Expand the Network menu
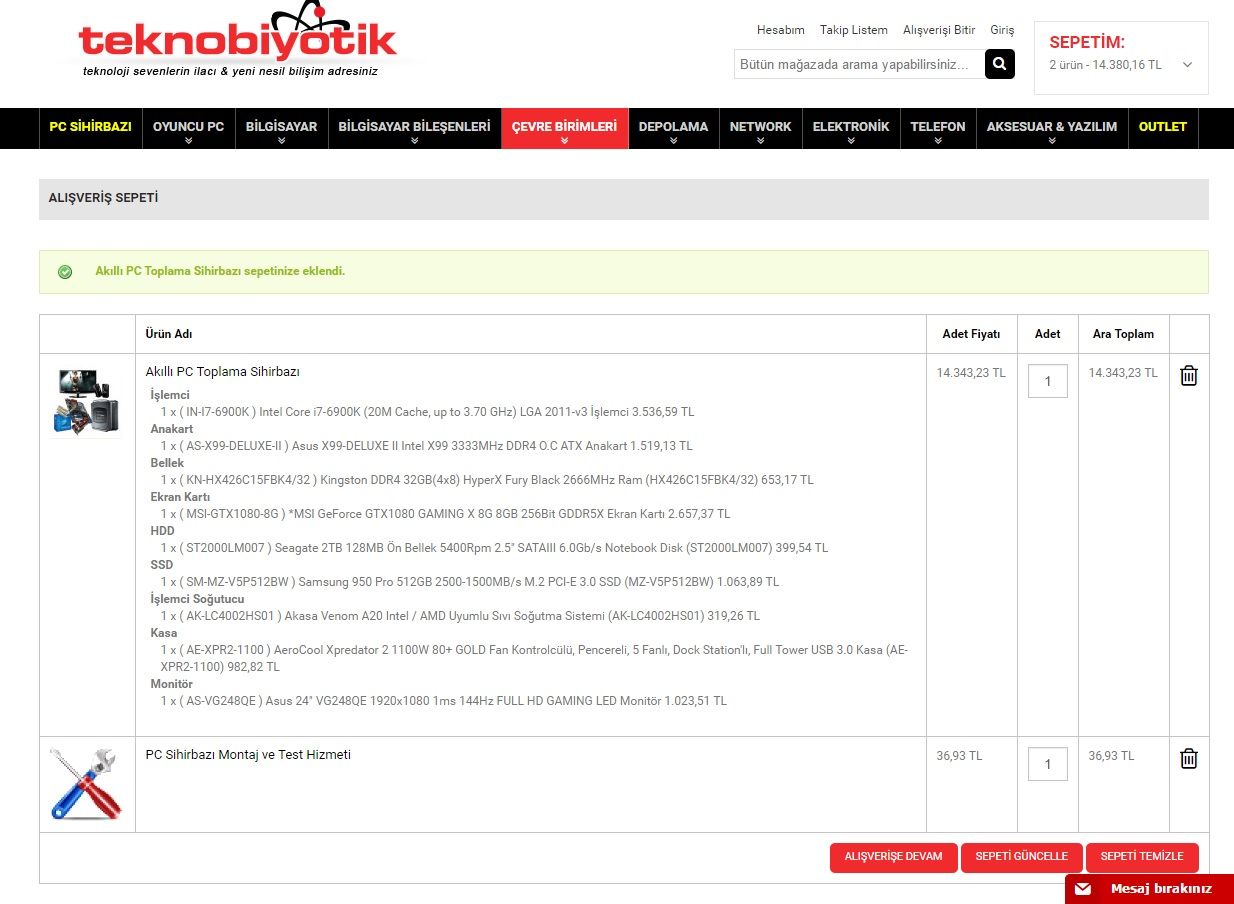 [x=760, y=128]
